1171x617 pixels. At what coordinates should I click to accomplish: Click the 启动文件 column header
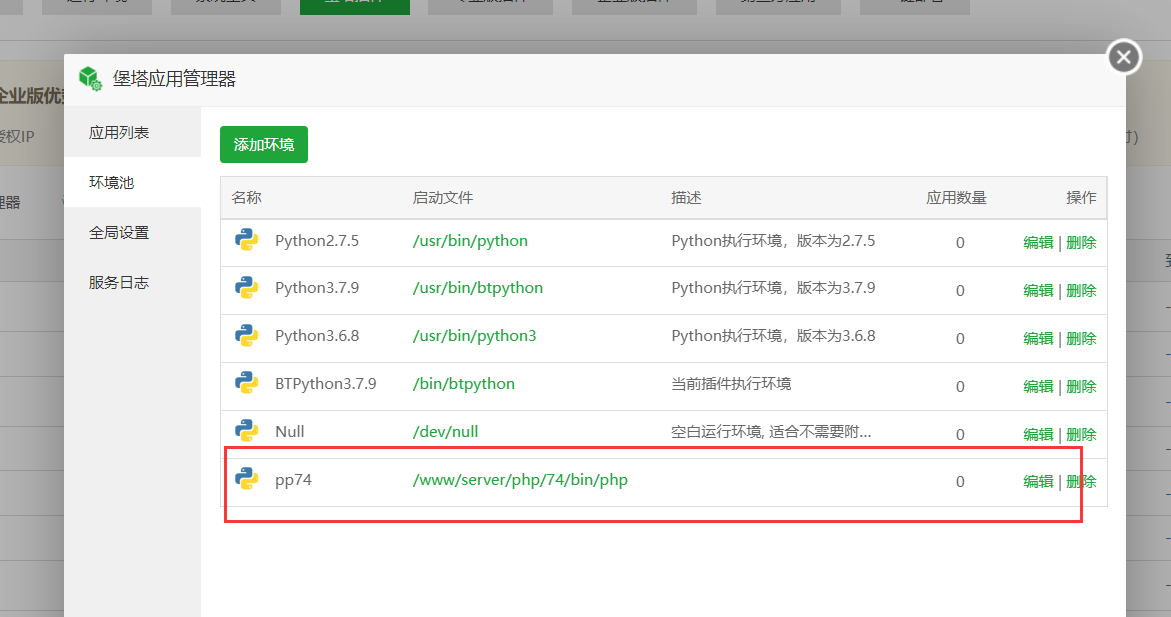click(443, 197)
